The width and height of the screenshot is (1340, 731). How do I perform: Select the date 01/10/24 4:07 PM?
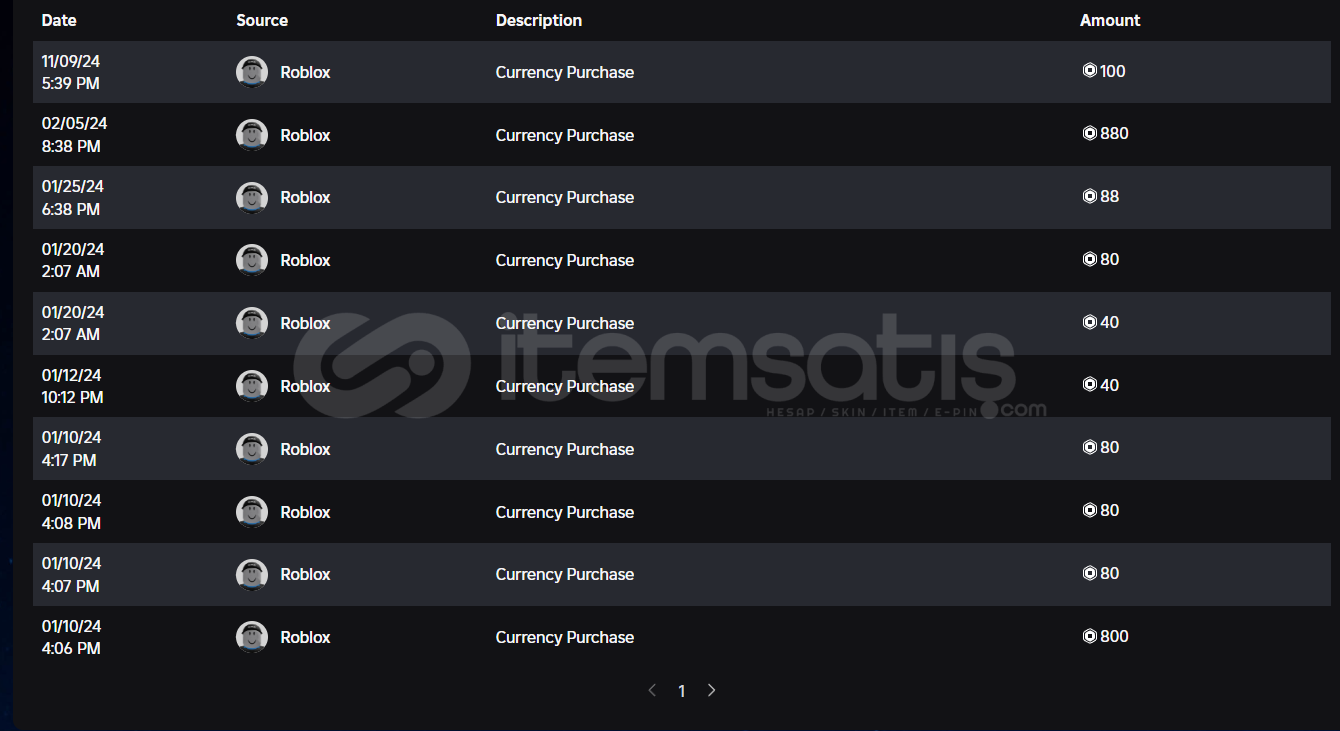[x=71, y=574]
